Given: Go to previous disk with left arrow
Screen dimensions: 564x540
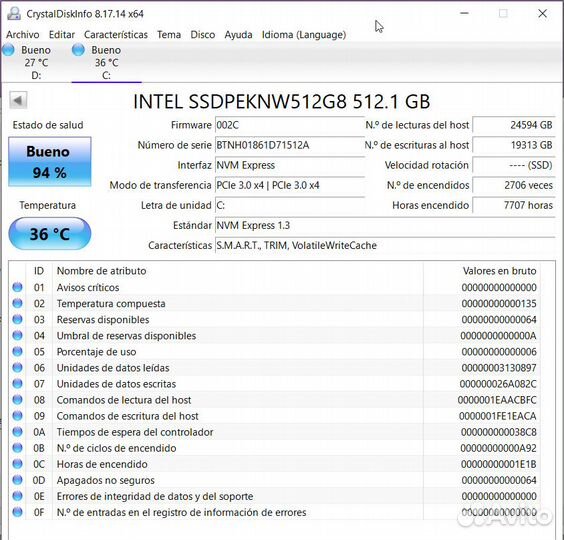Looking at the screenshot, I should (x=18, y=100).
